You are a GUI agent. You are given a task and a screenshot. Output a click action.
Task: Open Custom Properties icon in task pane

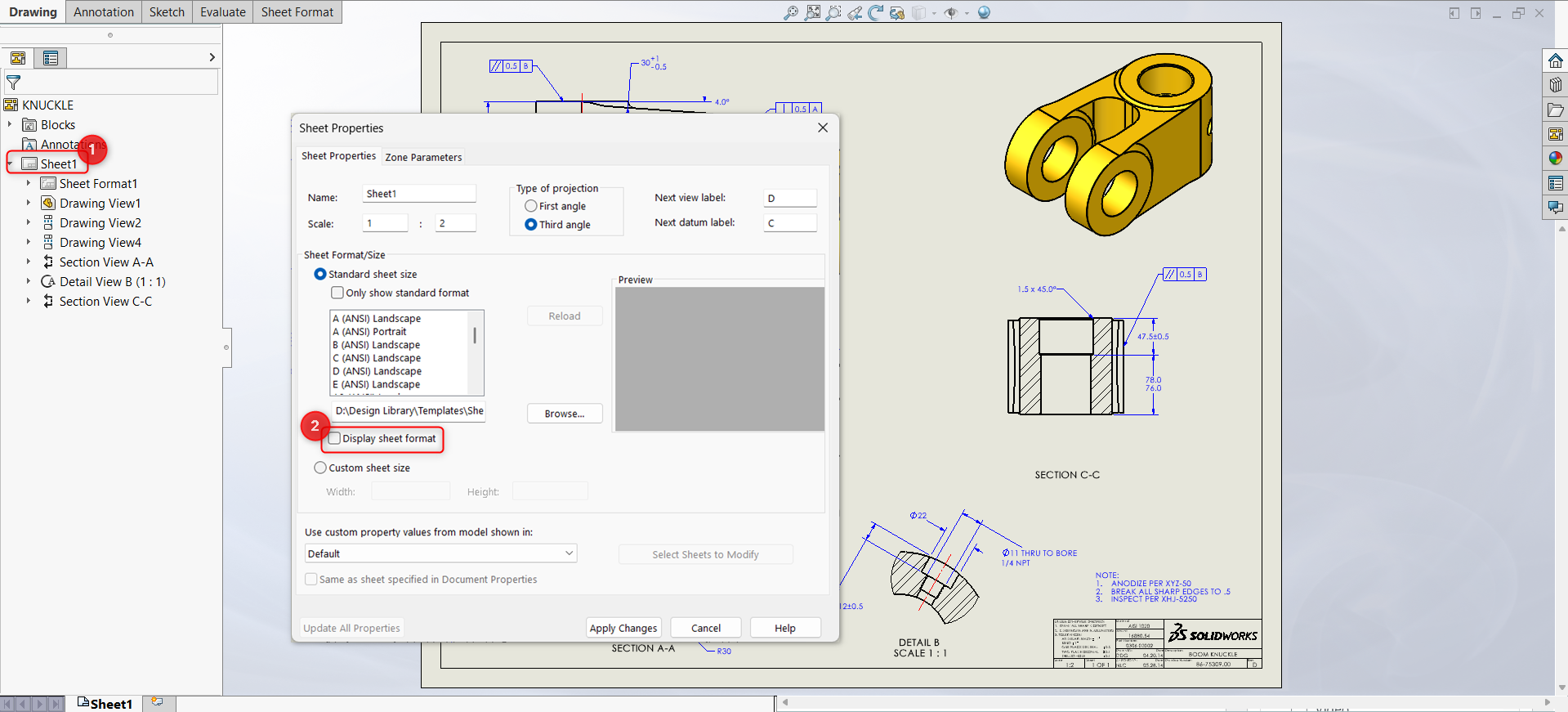(x=1555, y=183)
